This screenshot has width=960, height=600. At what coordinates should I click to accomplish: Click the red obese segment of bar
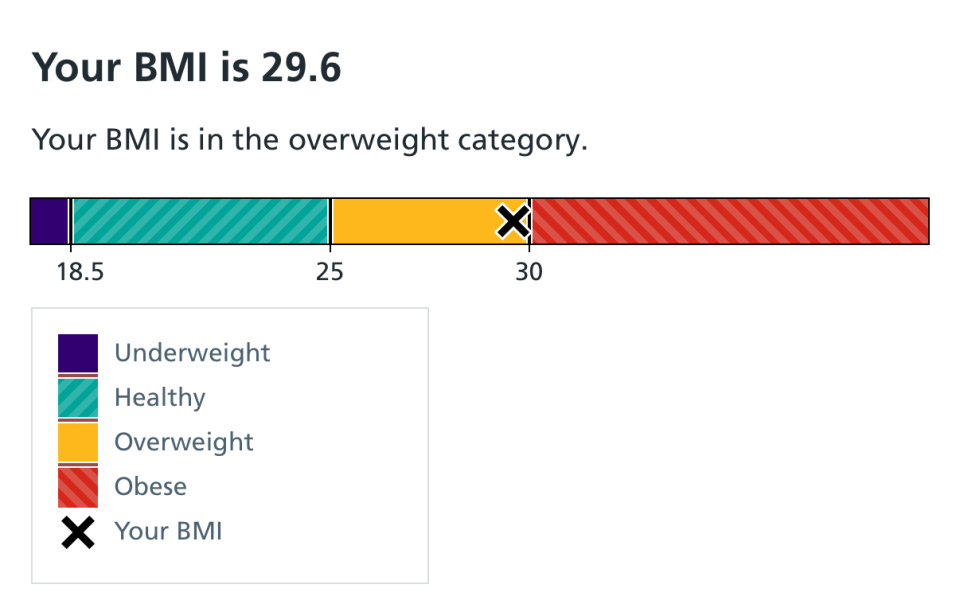pyautogui.click(x=730, y=221)
